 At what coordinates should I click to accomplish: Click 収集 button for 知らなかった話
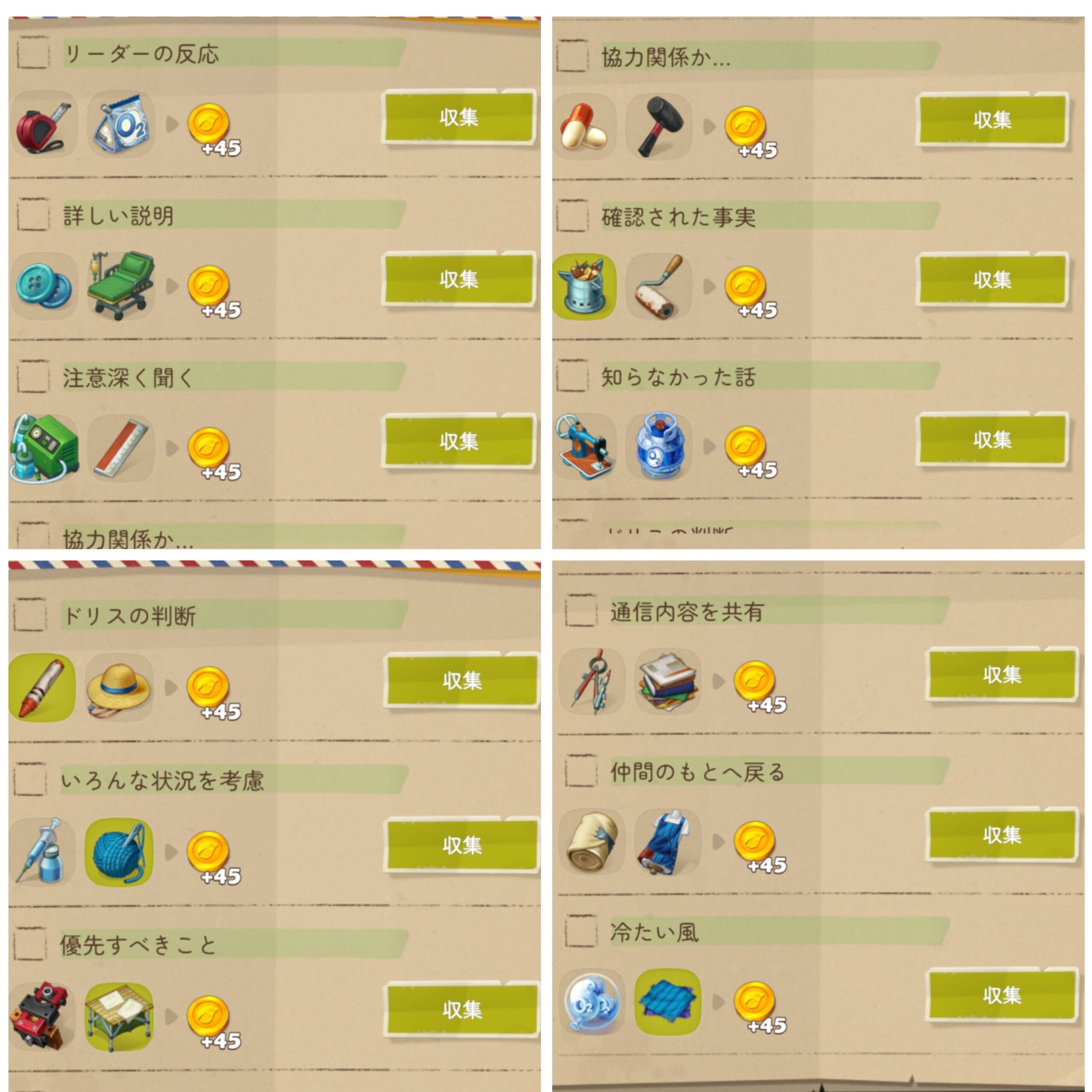993,439
